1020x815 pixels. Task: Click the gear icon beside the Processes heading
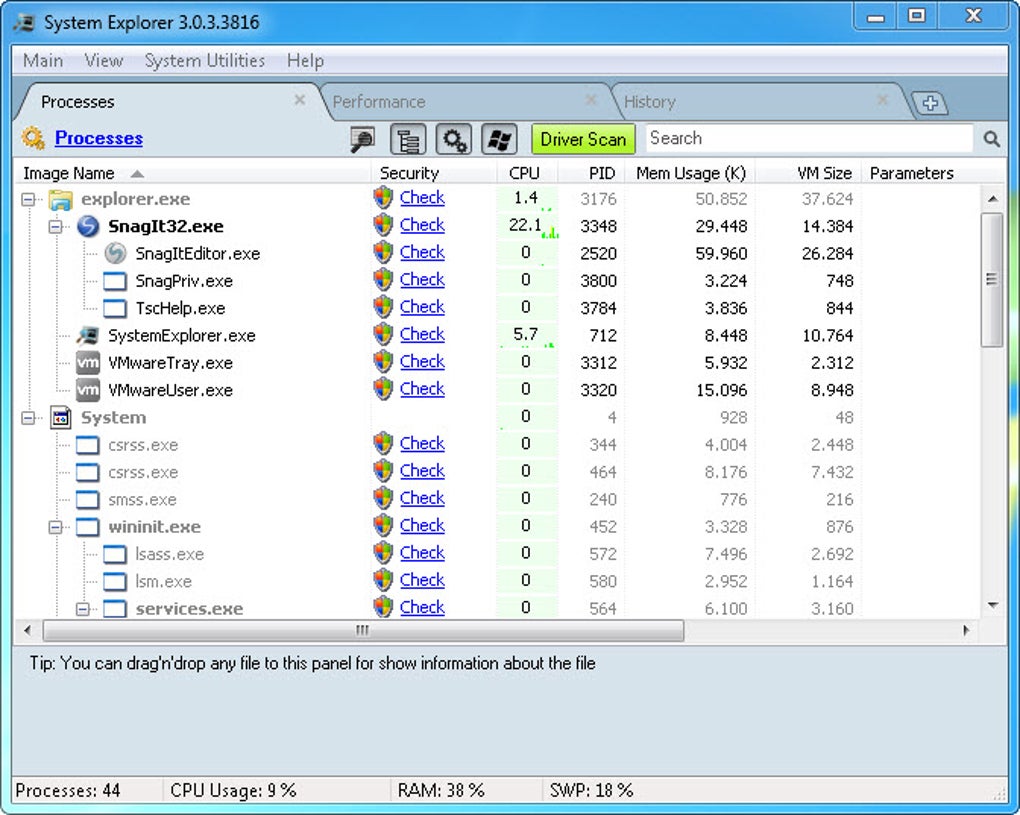tap(33, 138)
